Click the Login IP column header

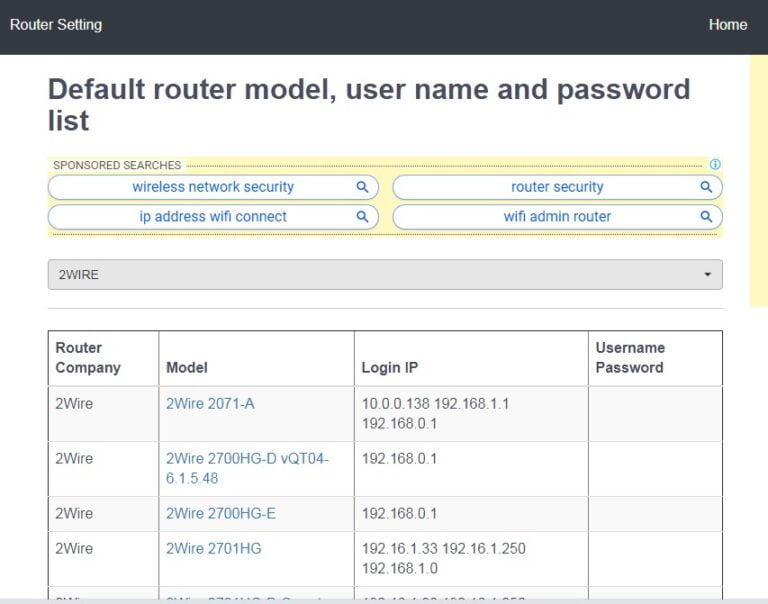click(471, 358)
